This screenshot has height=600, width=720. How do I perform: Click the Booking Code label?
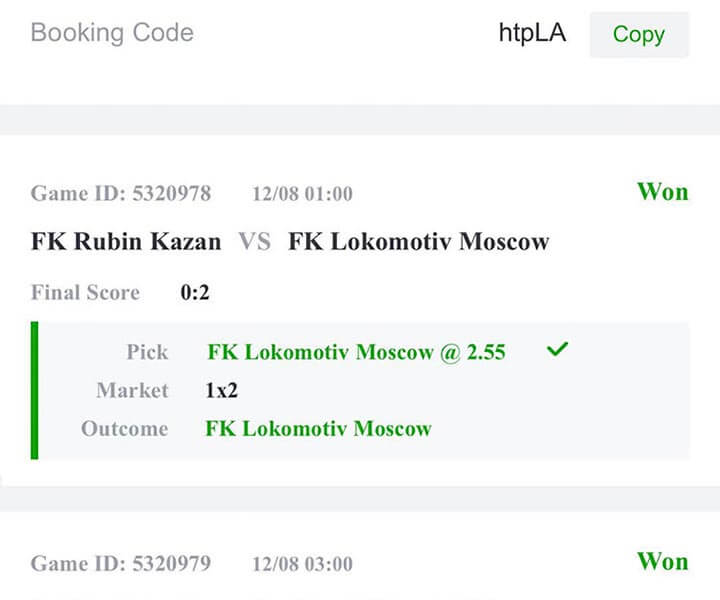pos(112,33)
